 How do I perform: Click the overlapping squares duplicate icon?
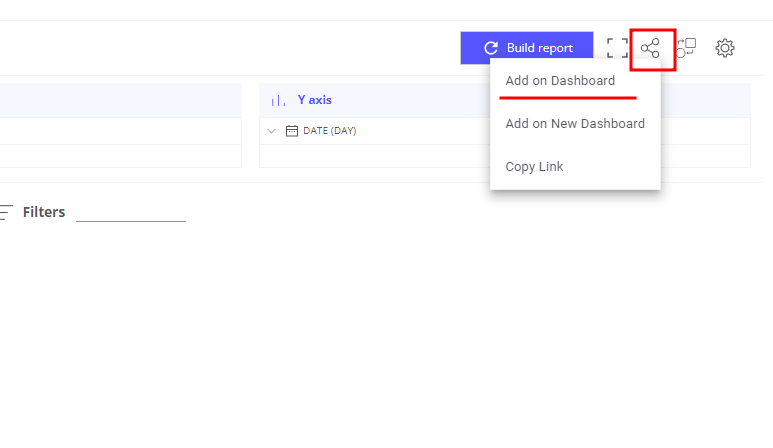(686, 48)
